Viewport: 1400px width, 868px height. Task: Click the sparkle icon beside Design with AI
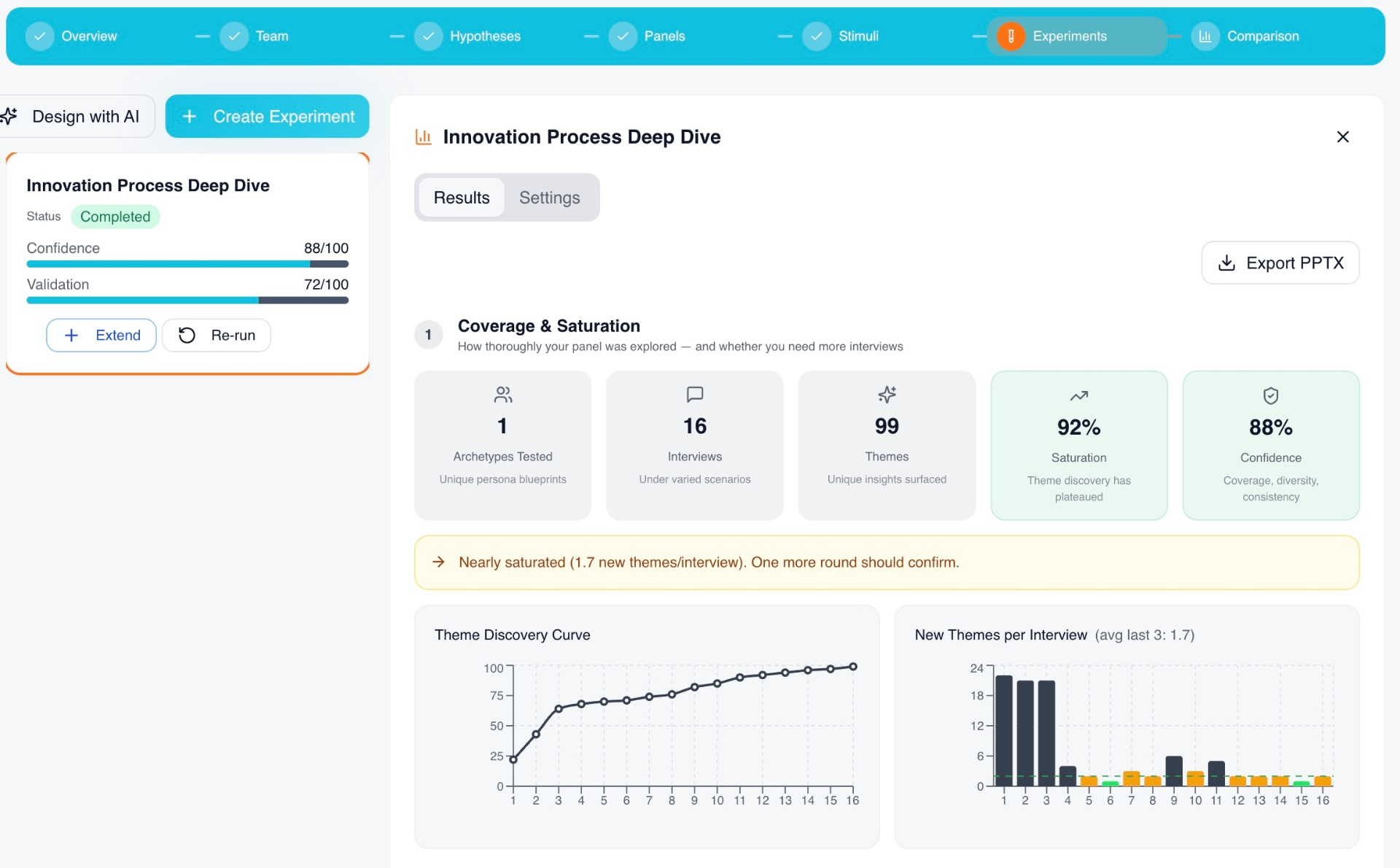click(9, 116)
